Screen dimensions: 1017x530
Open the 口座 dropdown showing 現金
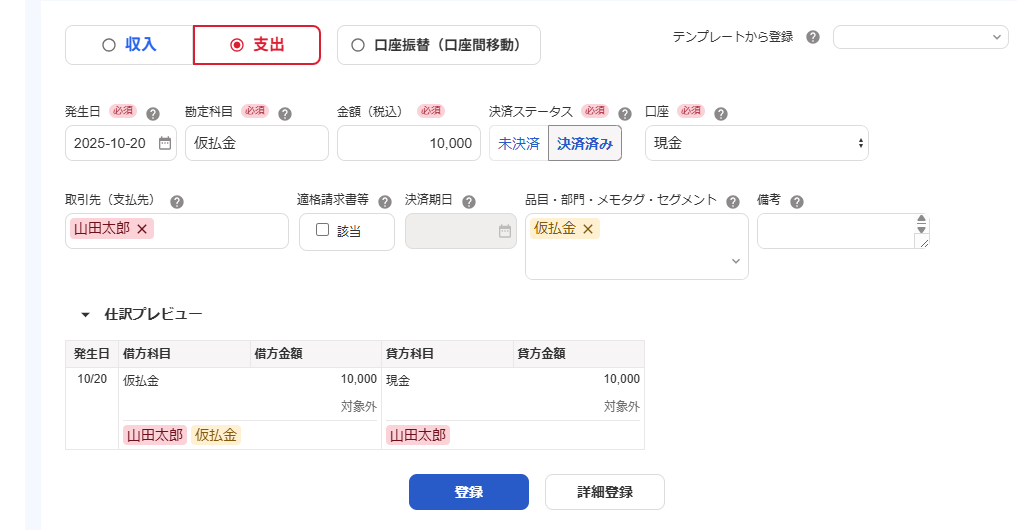756,144
